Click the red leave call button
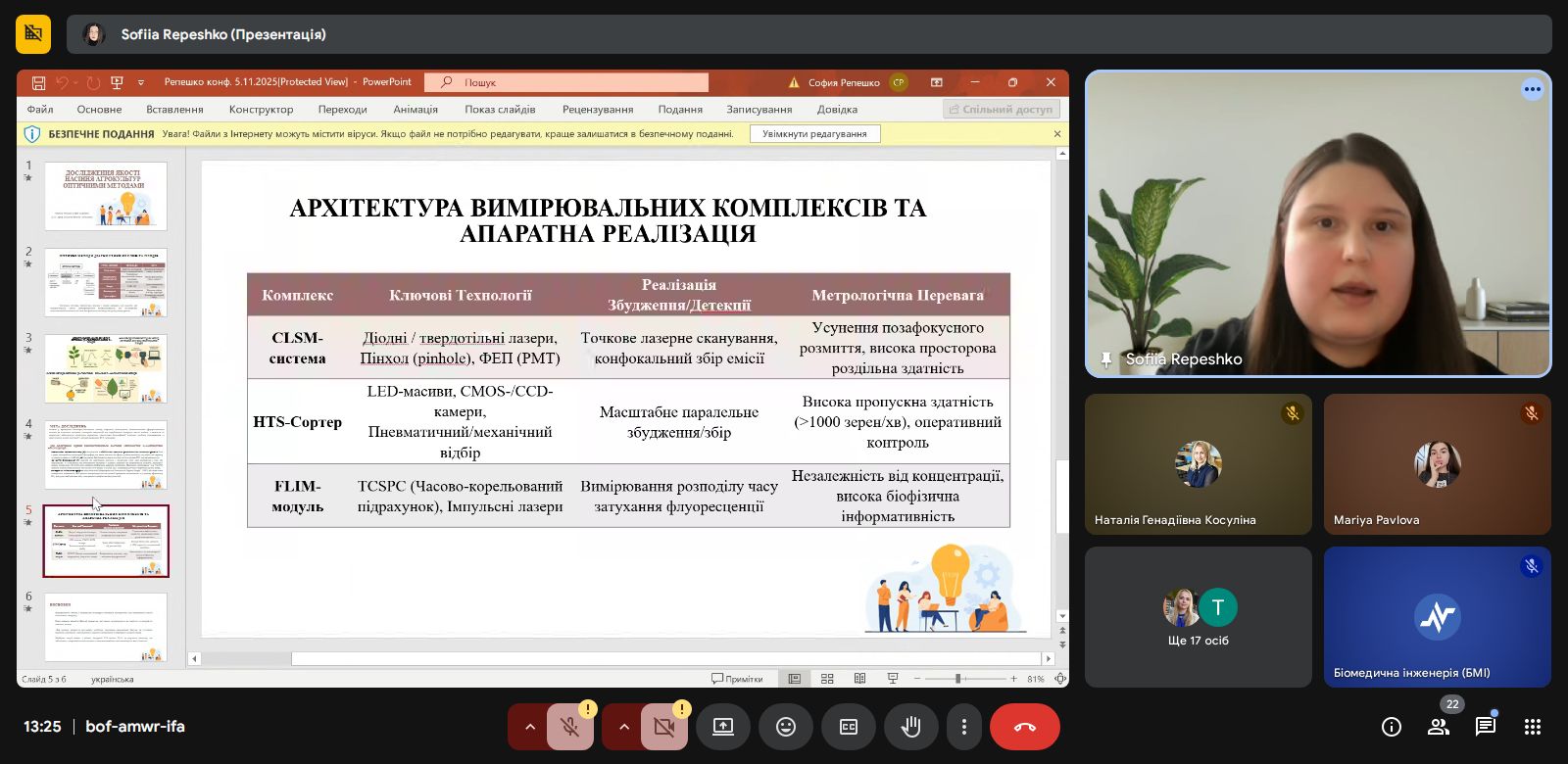The height and width of the screenshot is (764, 1568). (x=1024, y=727)
